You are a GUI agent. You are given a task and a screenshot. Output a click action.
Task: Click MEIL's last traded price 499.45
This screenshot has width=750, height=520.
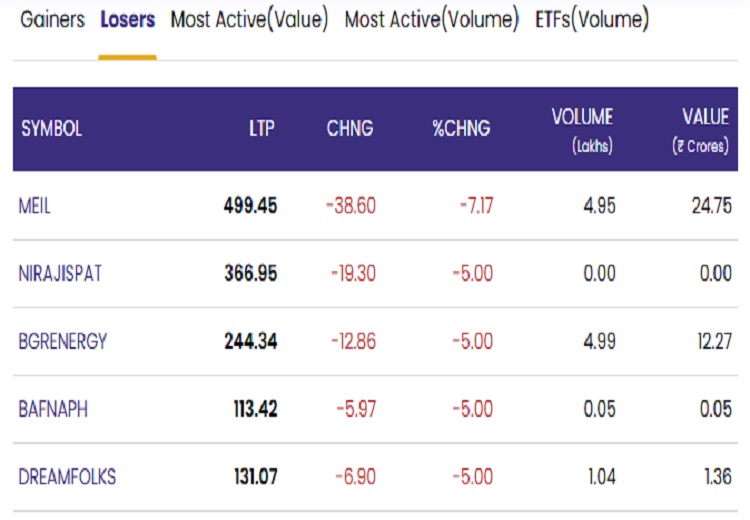(251, 206)
